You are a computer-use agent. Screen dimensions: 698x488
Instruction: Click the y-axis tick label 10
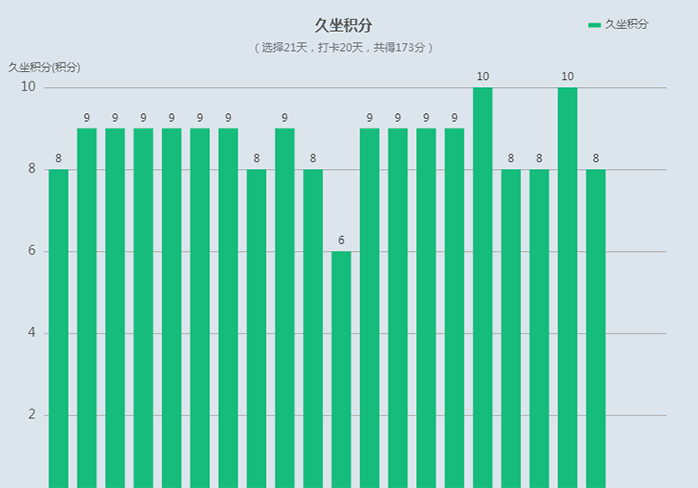(x=28, y=87)
